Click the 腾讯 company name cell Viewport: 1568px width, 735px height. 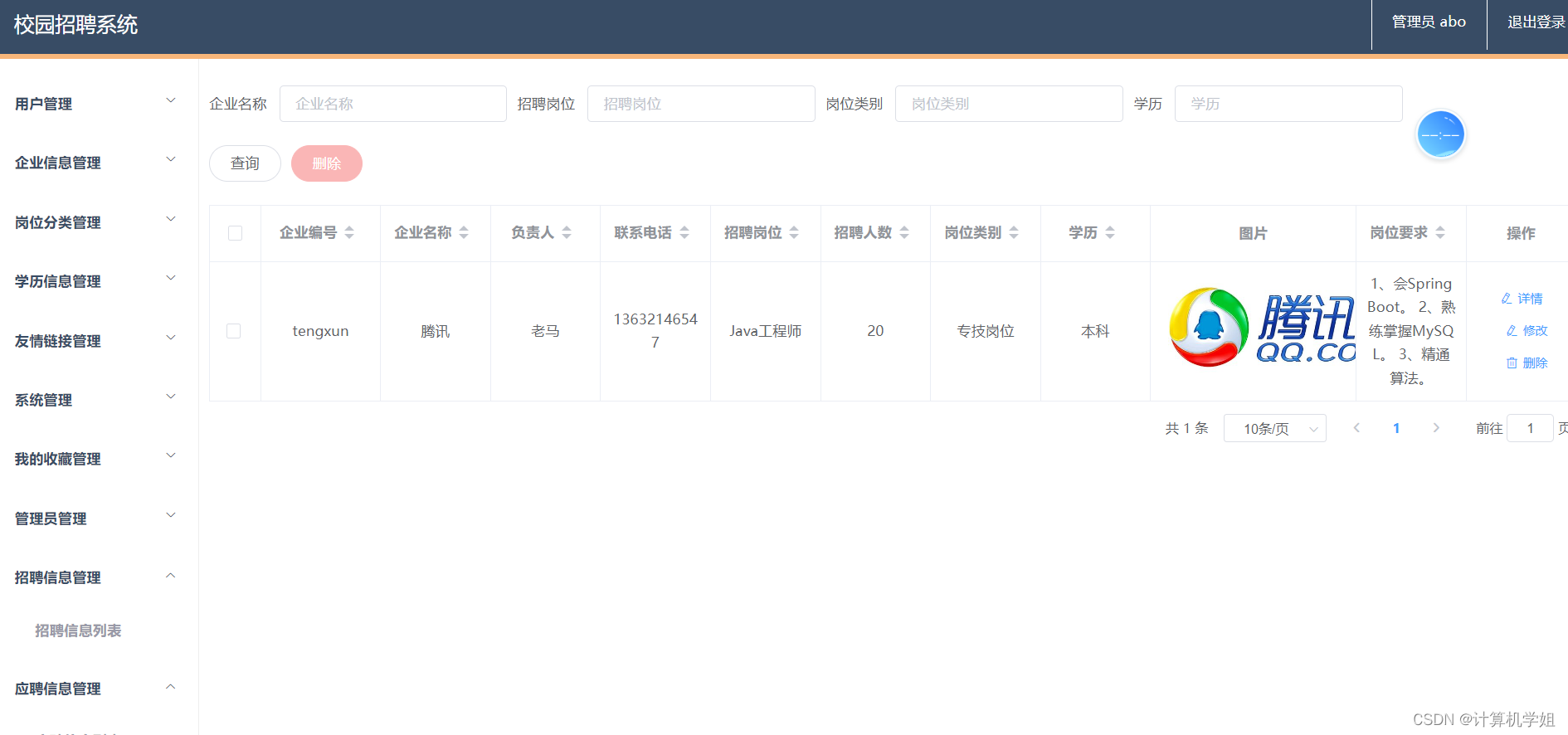[x=436, y=331]
